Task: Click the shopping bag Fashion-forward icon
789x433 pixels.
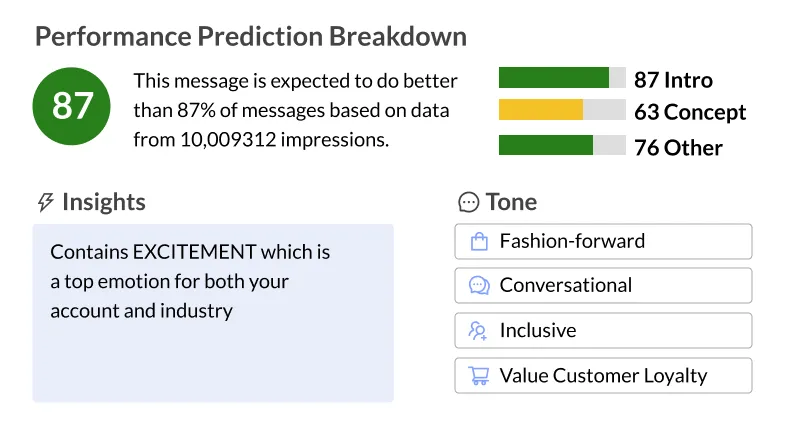Action: click(x=478, y=241)
